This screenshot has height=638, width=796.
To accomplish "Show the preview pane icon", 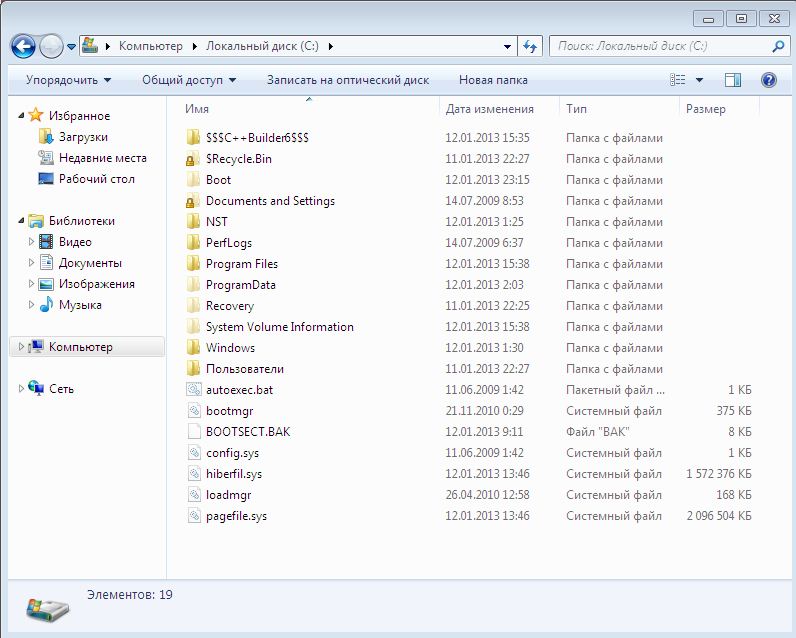I will point(733,80).
